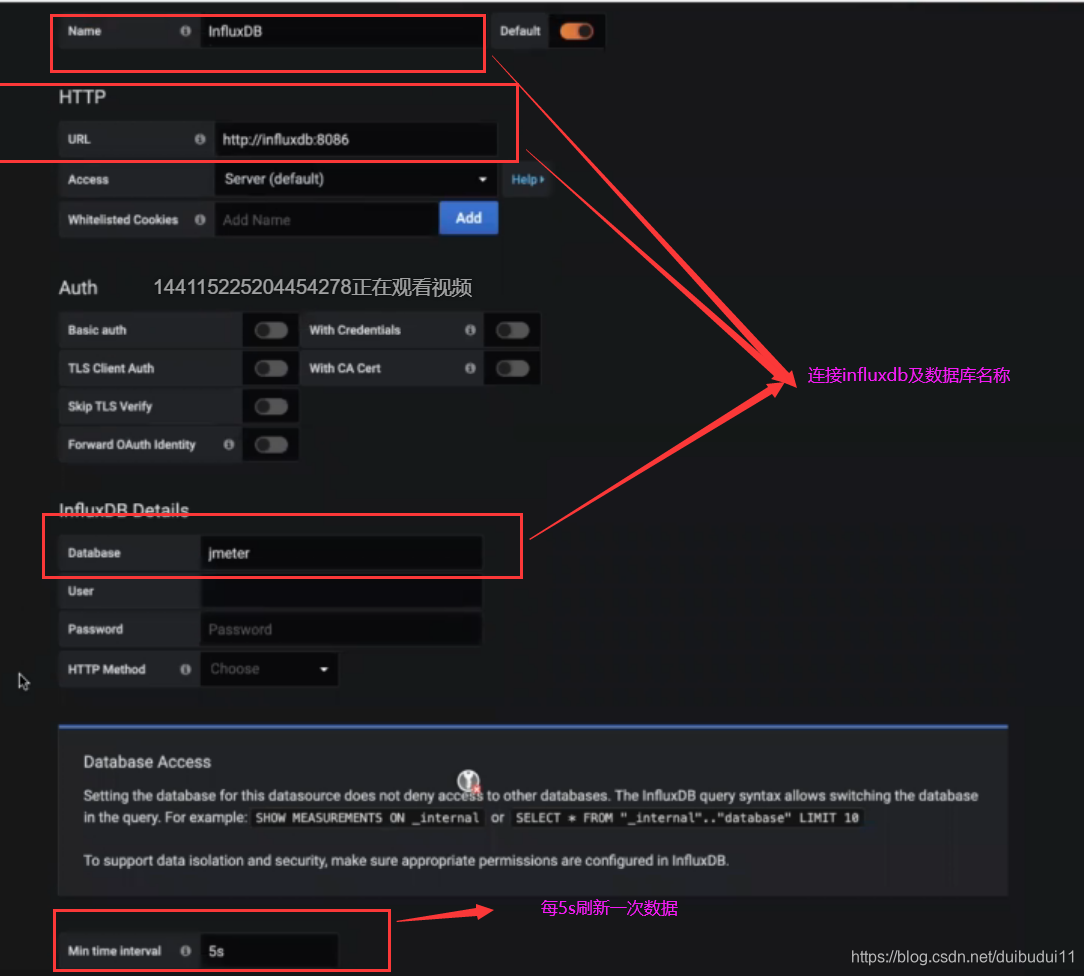Viewport: 1084px width, 976px height.
Task: Click the info icon next to Name
Action: tap(185, 31)
